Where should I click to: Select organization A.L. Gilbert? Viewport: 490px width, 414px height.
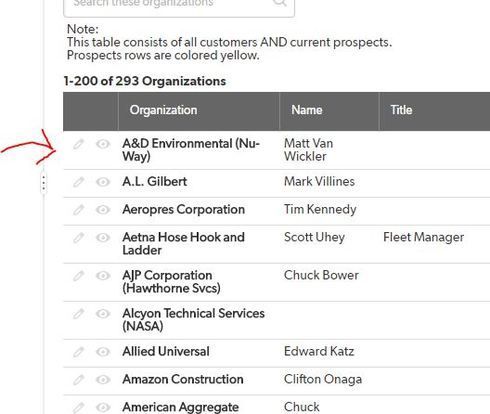155,182
